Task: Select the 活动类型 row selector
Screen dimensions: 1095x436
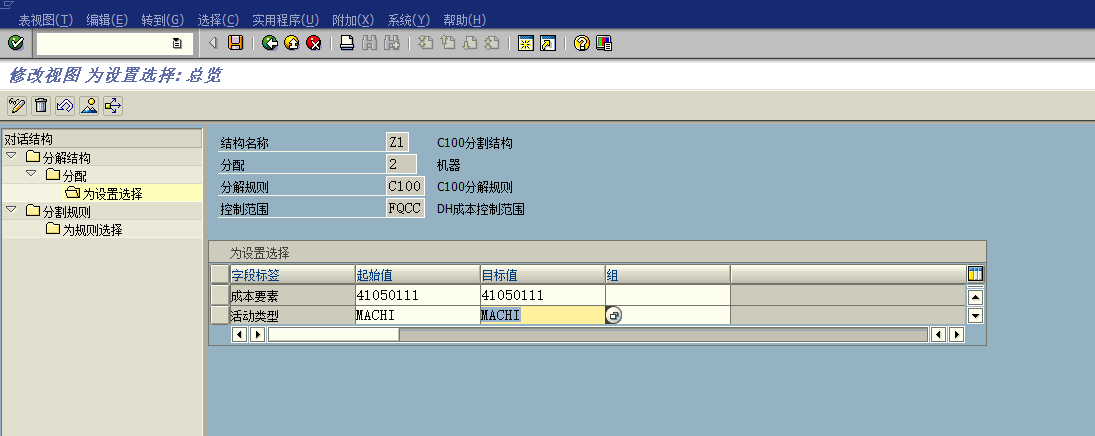Action: 220,316
